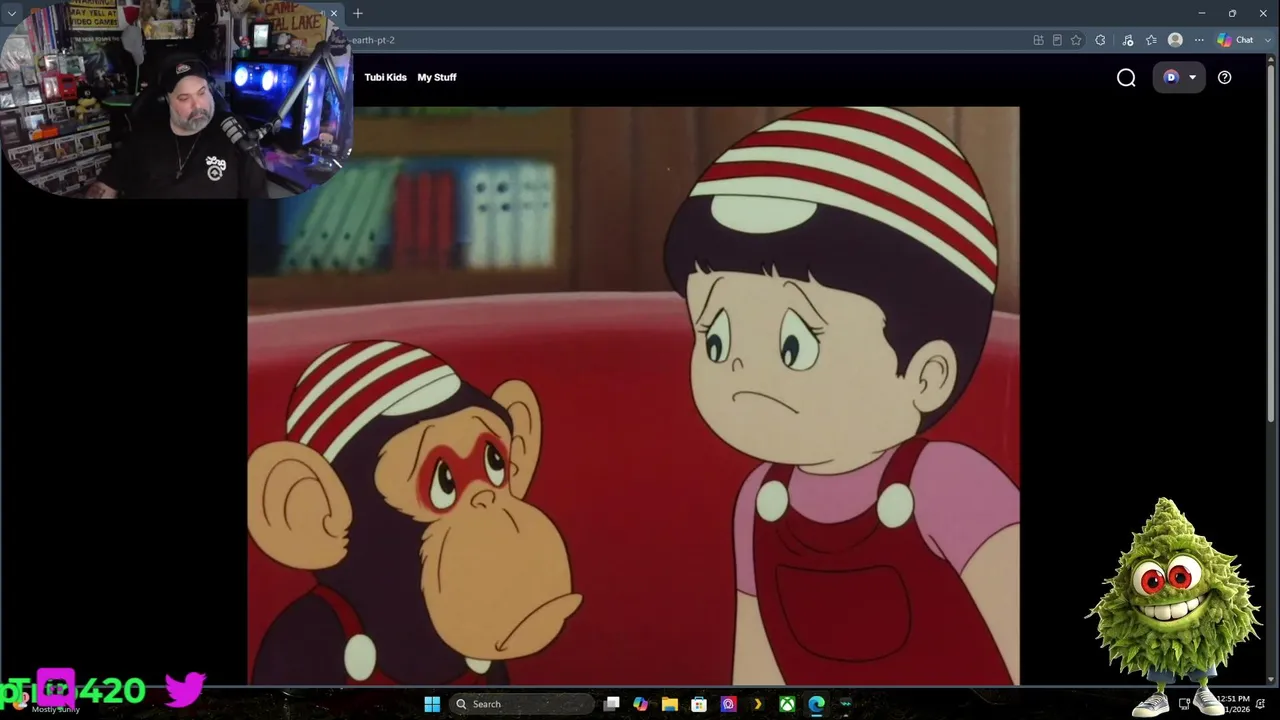Viewport: 1280px width, 720px height.
Task: Open the browser extensions menu
Action: [1100, 40]
